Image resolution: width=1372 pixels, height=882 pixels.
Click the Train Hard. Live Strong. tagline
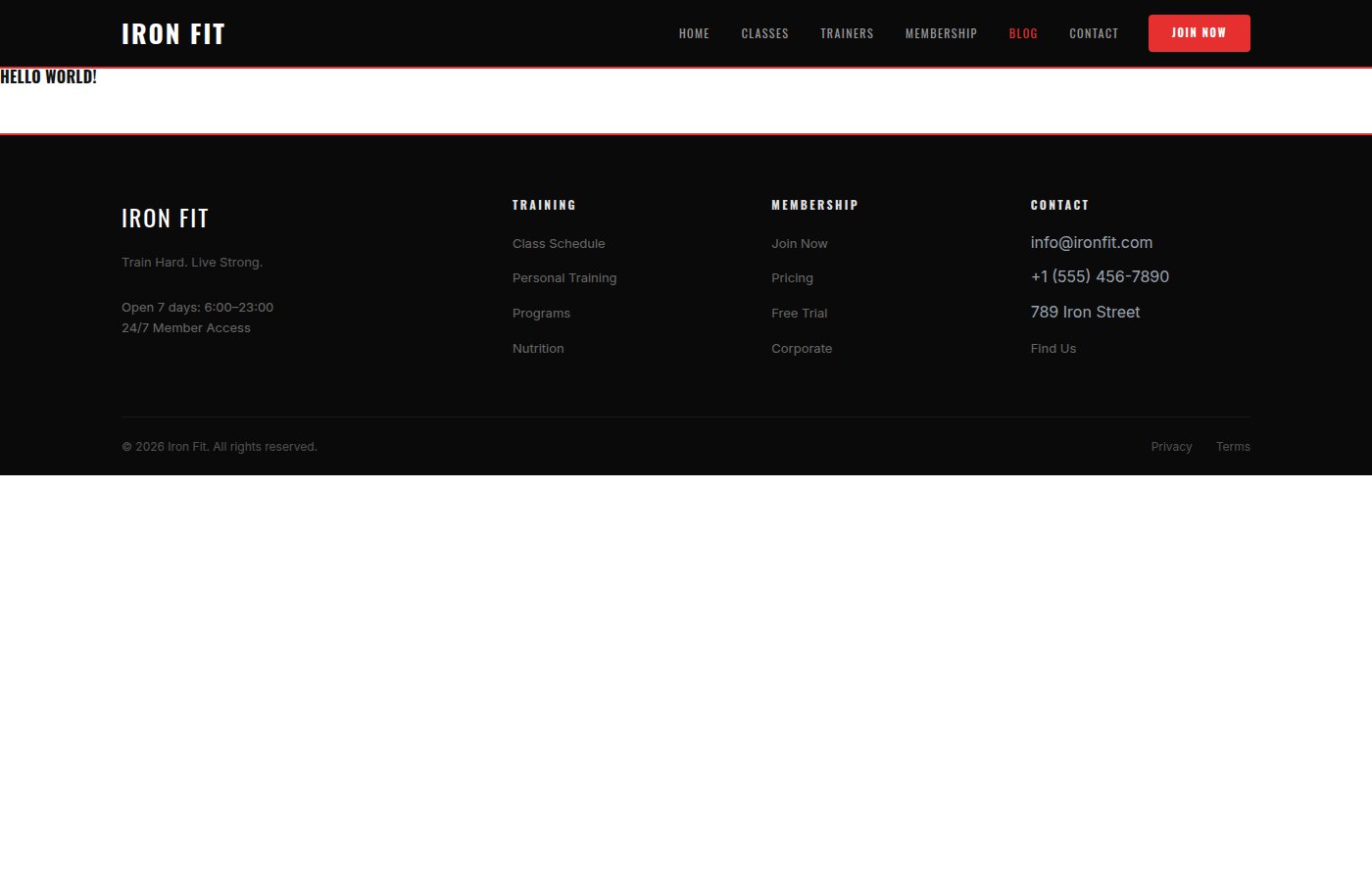pyautogui.click(x=192, y=262)
